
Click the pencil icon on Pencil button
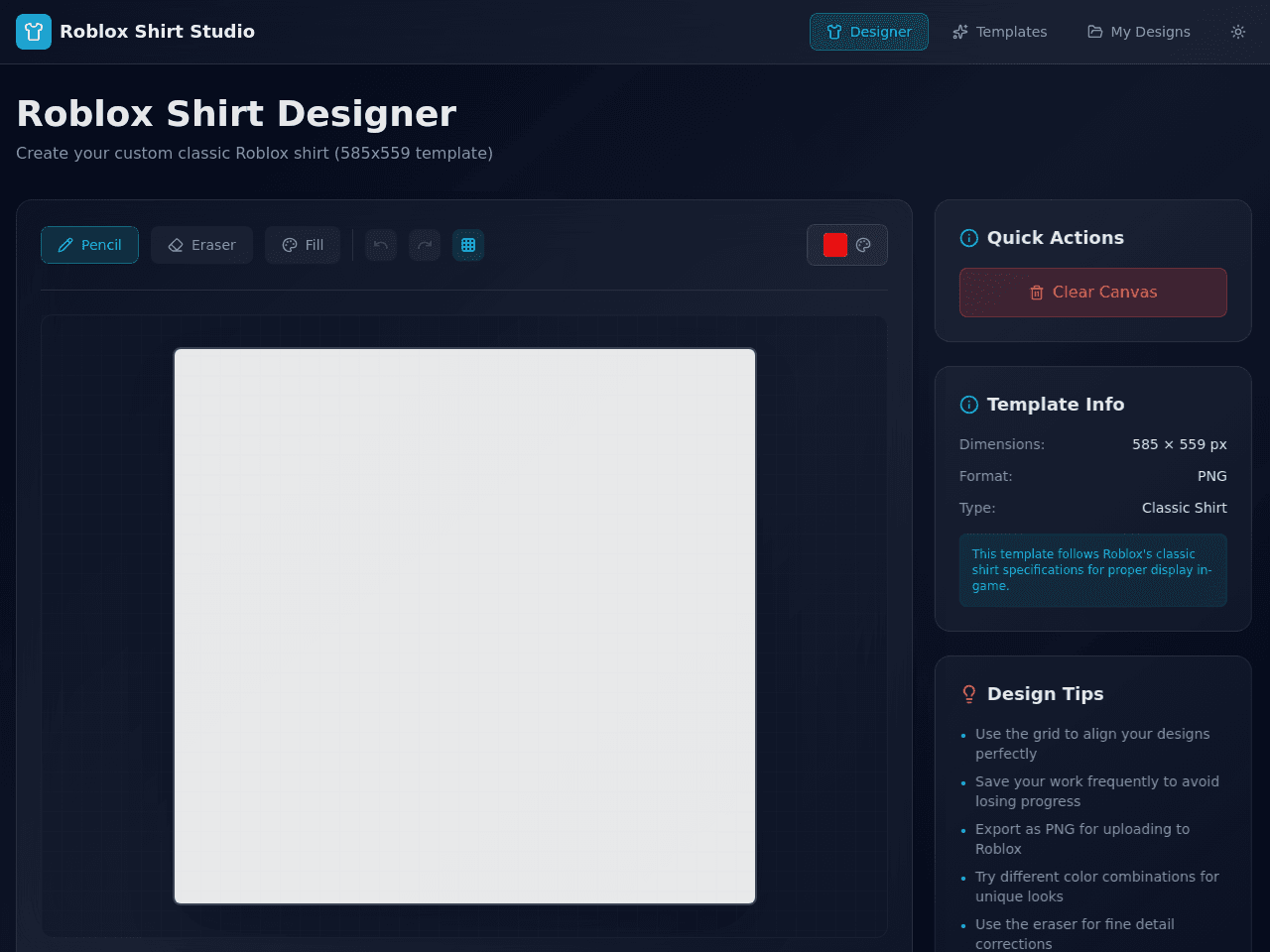[x=65, y=245]
